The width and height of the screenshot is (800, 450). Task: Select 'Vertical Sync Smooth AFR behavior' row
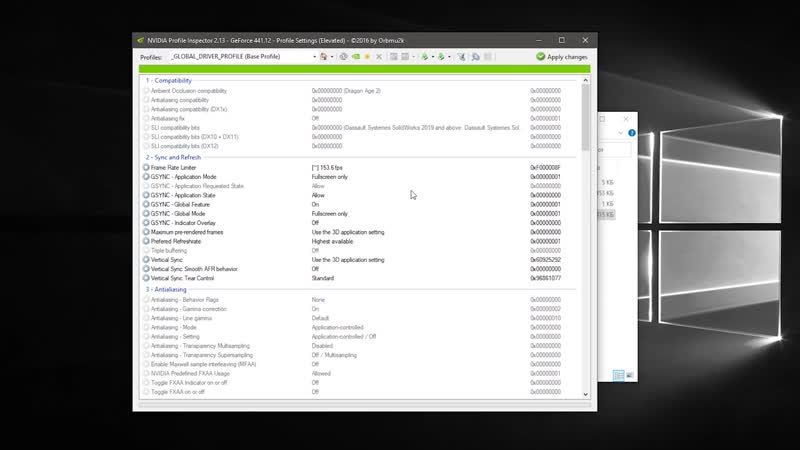pyautogui.click(x=360, y=269)
